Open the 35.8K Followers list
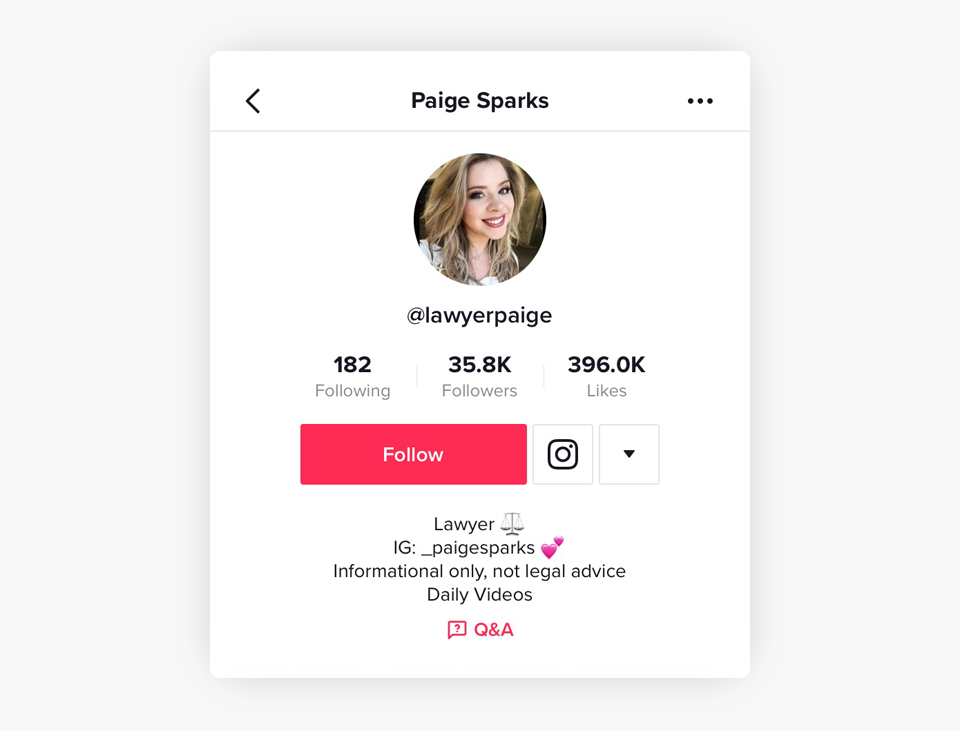Viewport: 960px width, 731px height. pyautogui.click(x=479, y=376)
